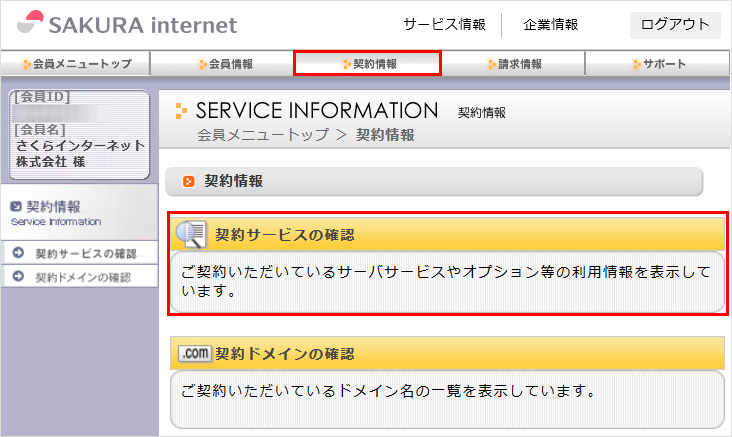Click description text about ドメイン名の一覧

point(388,391)
